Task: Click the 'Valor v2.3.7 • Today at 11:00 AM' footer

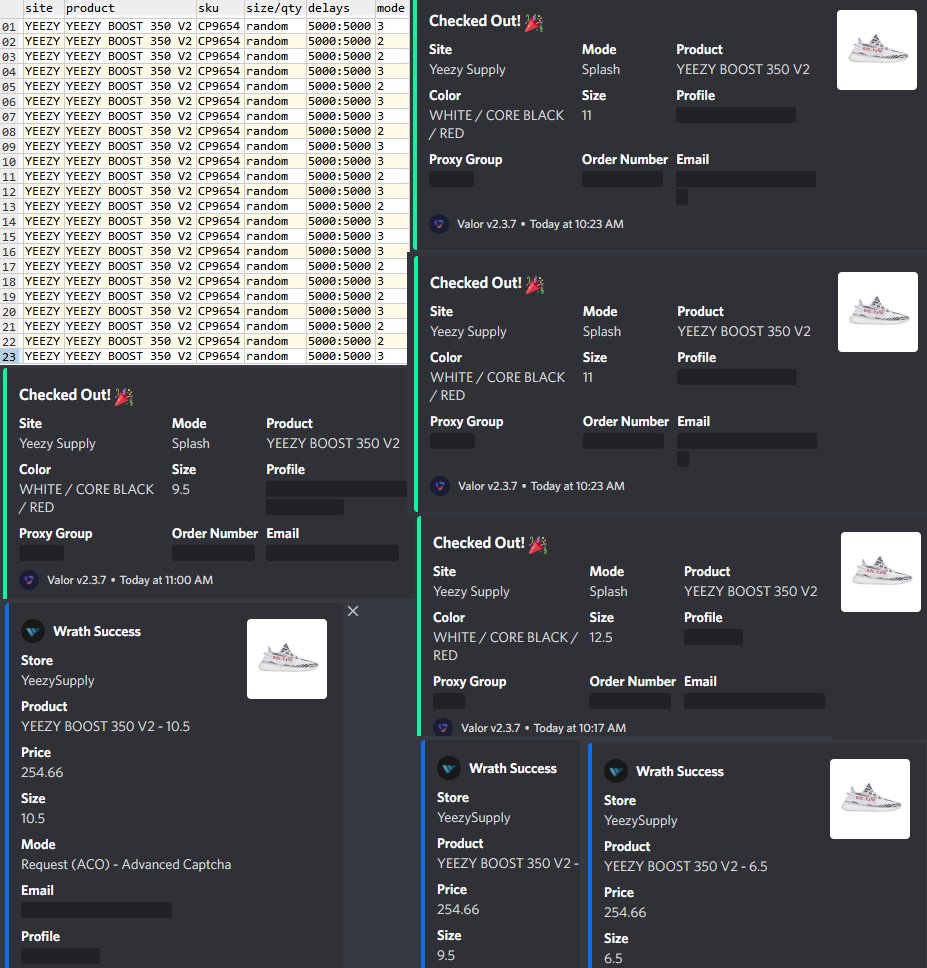Action: (130, 580)
